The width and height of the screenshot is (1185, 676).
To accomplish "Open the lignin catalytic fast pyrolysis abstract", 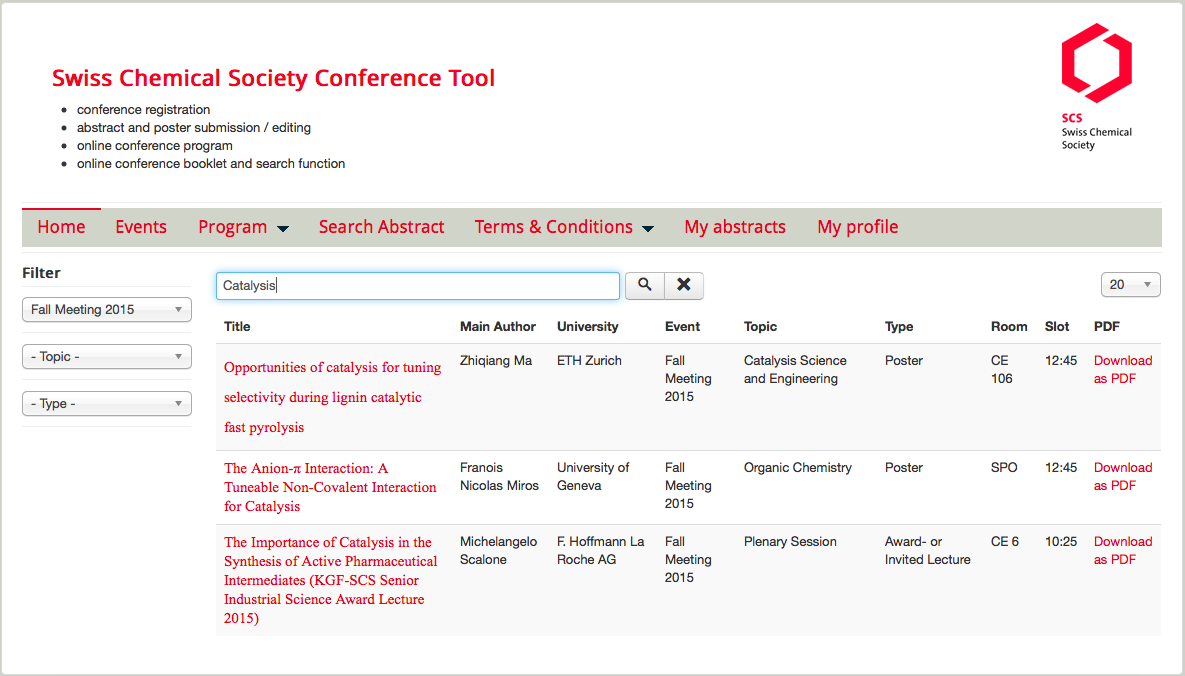I will click(x=332, y=397).
